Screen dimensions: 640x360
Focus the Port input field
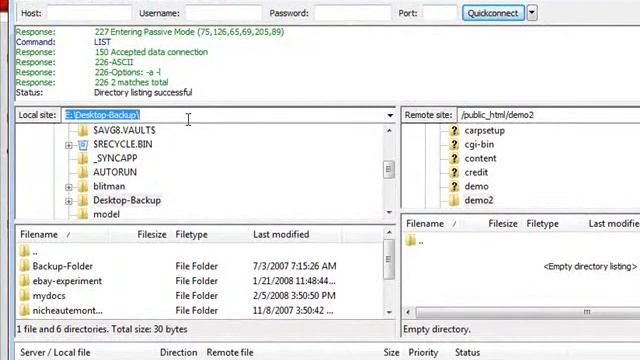click(440, 13)
